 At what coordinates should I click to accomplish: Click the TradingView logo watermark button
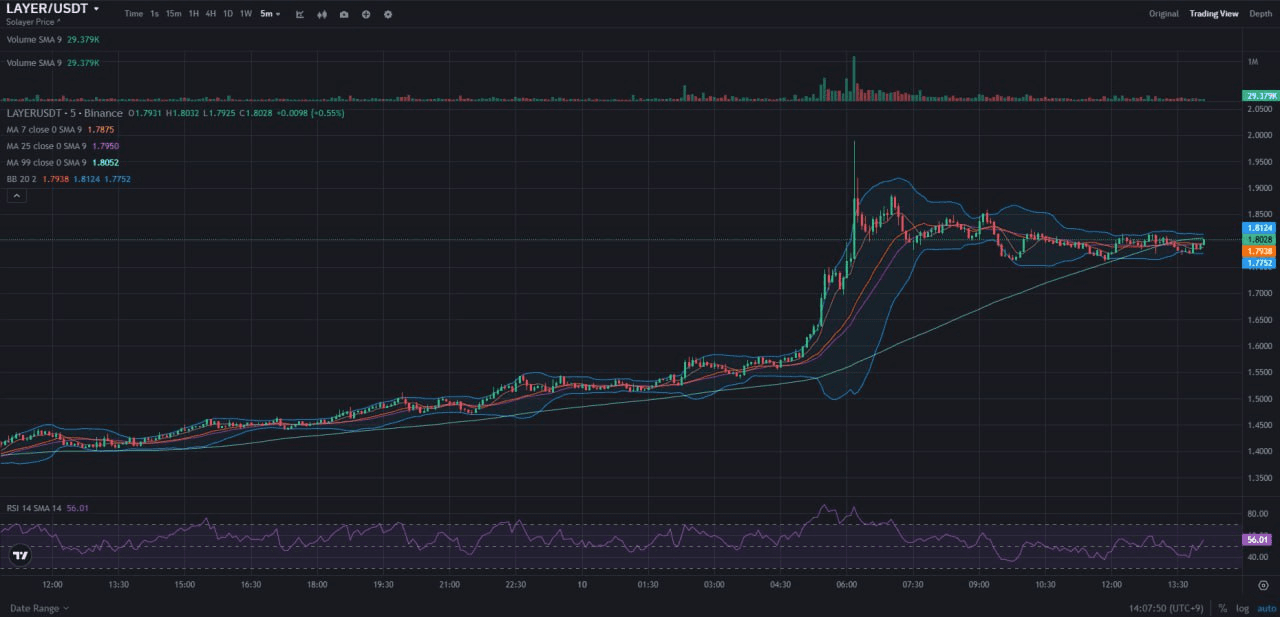tap(19, 555)
